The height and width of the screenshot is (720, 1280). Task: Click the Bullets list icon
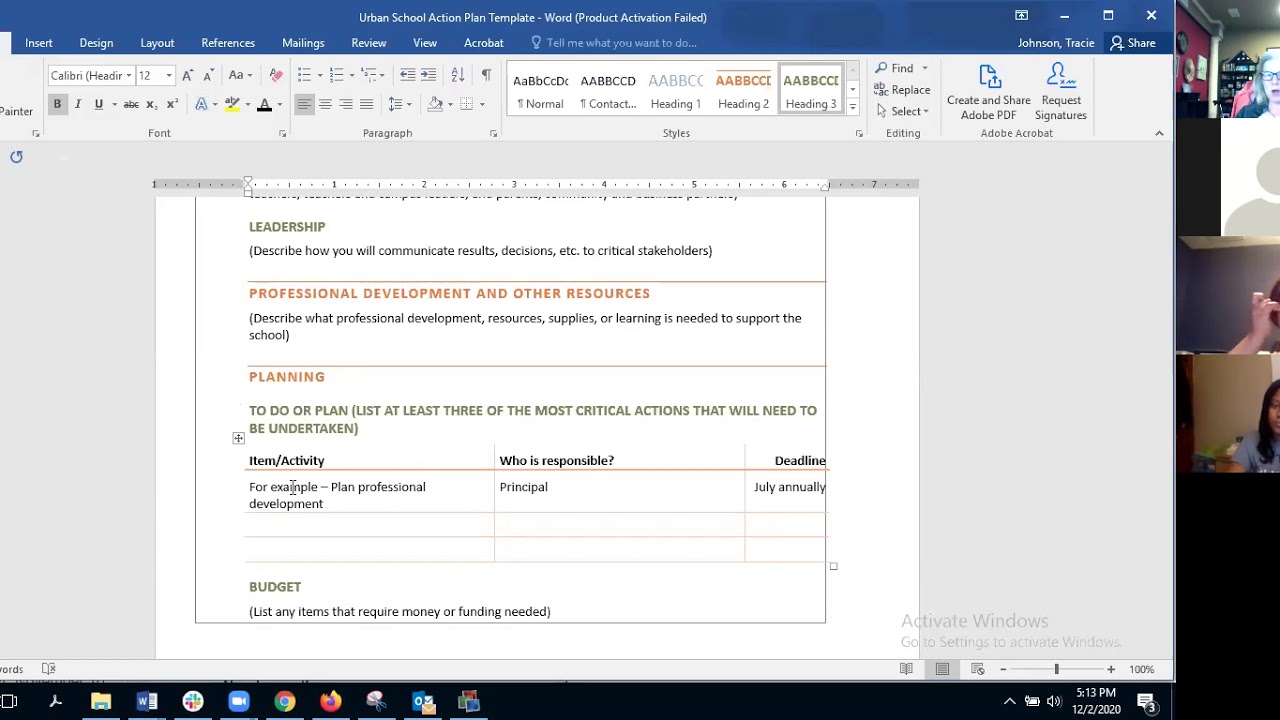click(x=304, y=75)
